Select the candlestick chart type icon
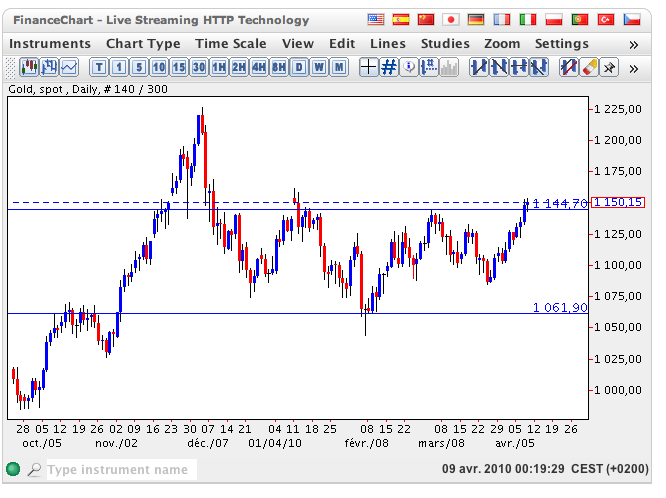The image size is (666, 498). point(29,67)
